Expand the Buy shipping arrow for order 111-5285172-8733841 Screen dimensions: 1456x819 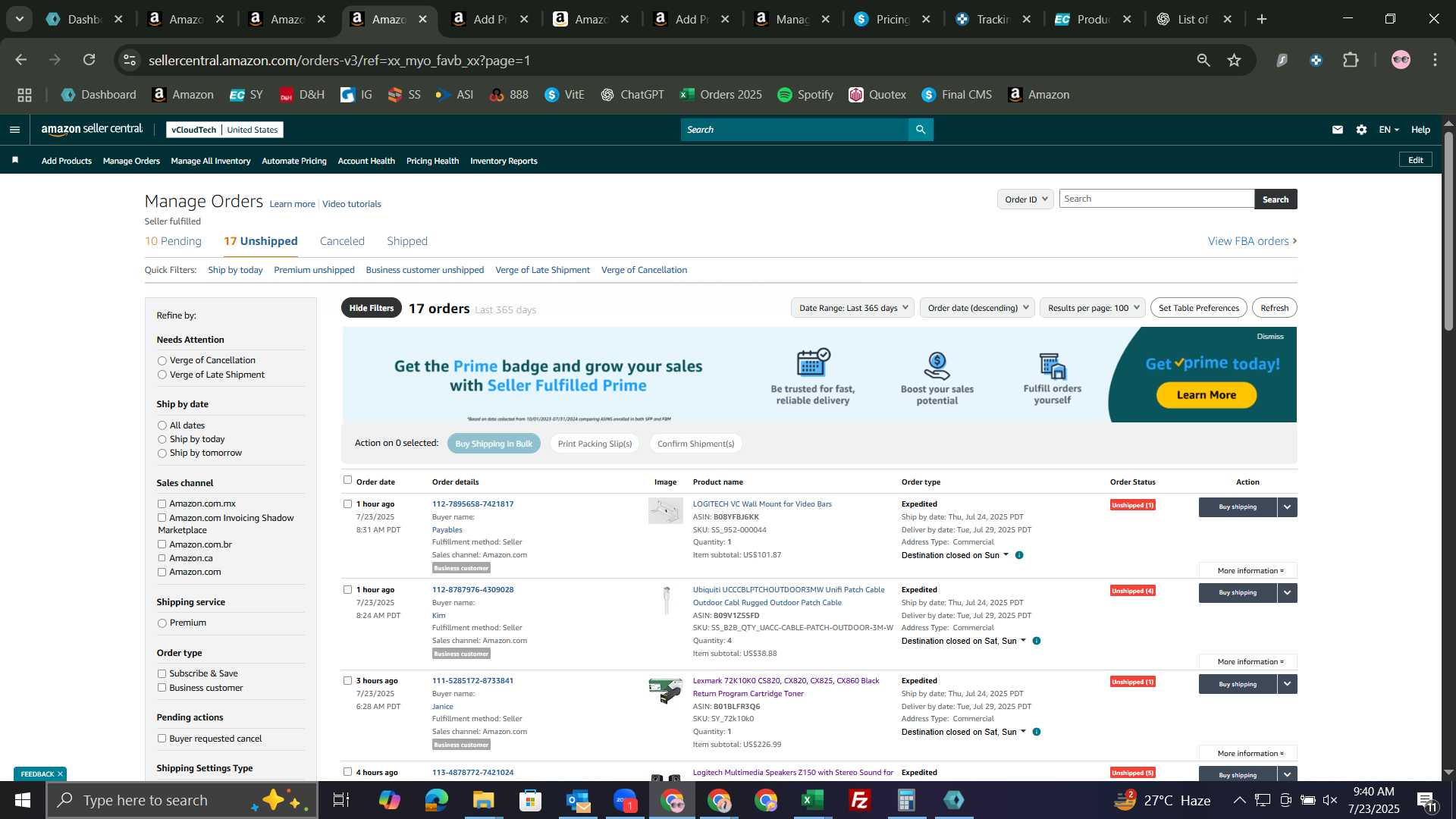click(1287, 684)
